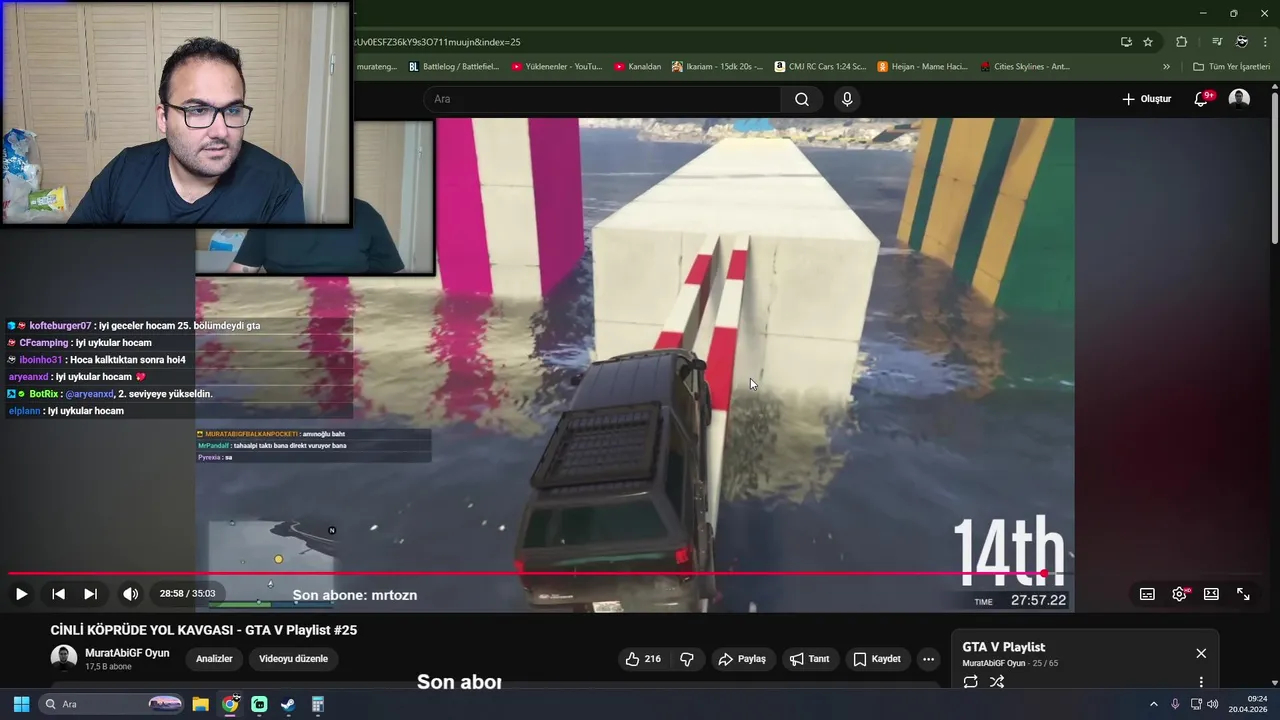Screen dimensions: 1280x720
Task: Play the YouTube video
Action: pos(21,594)
